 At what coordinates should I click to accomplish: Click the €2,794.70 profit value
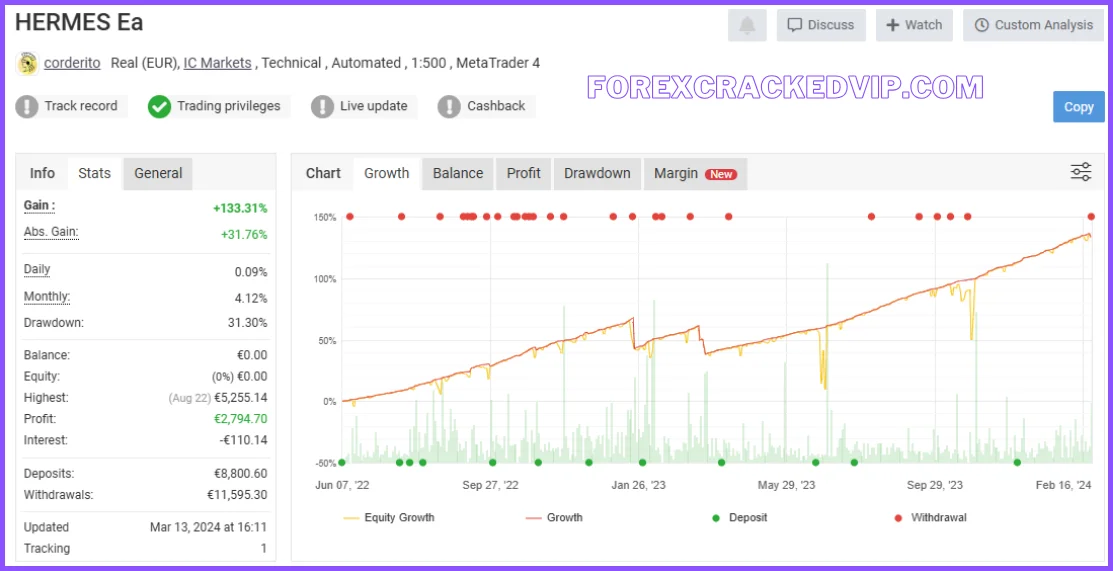coord(241,419)
